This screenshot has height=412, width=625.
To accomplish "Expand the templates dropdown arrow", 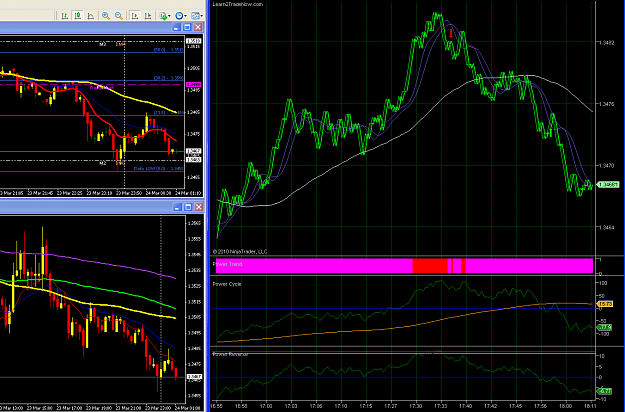I will [x=202, y=16].
